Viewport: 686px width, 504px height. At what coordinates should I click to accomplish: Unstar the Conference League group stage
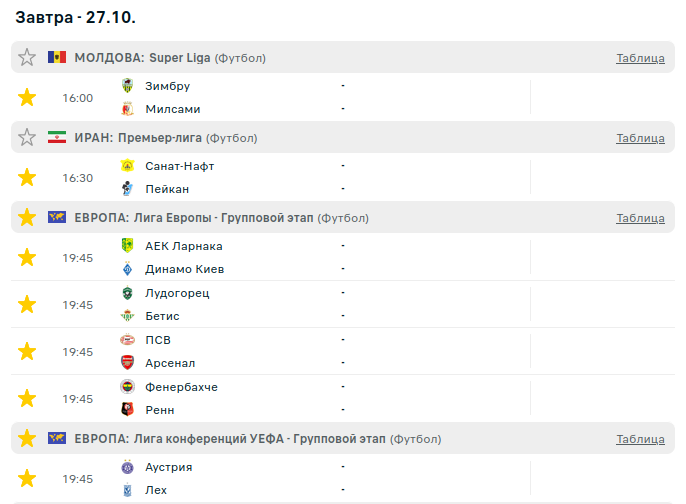pos(27,439)
